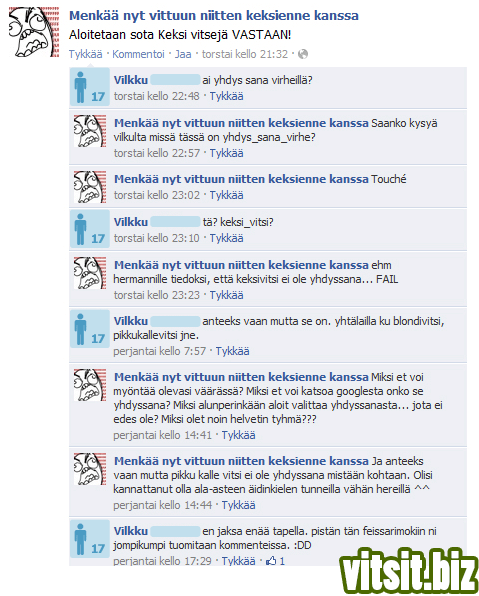Image resolution: width=479 pixels, height=596 pixels.
Task: Click page name on the 14:44 comment
Action: coord(241,461)
